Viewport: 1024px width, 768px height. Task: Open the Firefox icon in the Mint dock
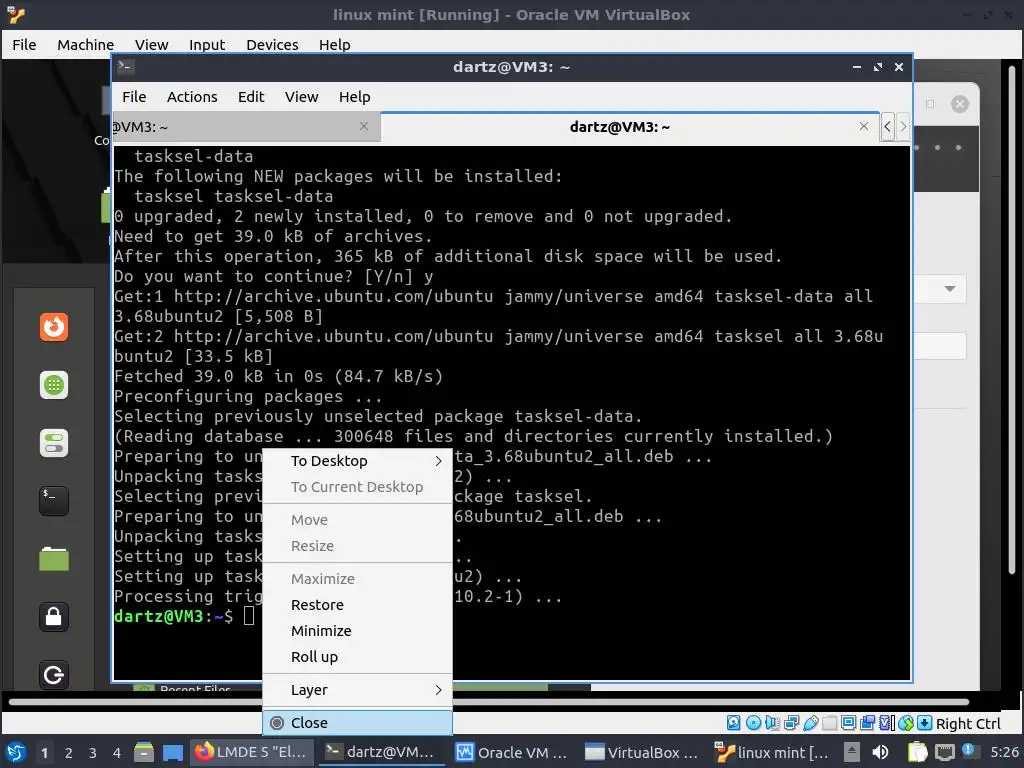(54, 327)
